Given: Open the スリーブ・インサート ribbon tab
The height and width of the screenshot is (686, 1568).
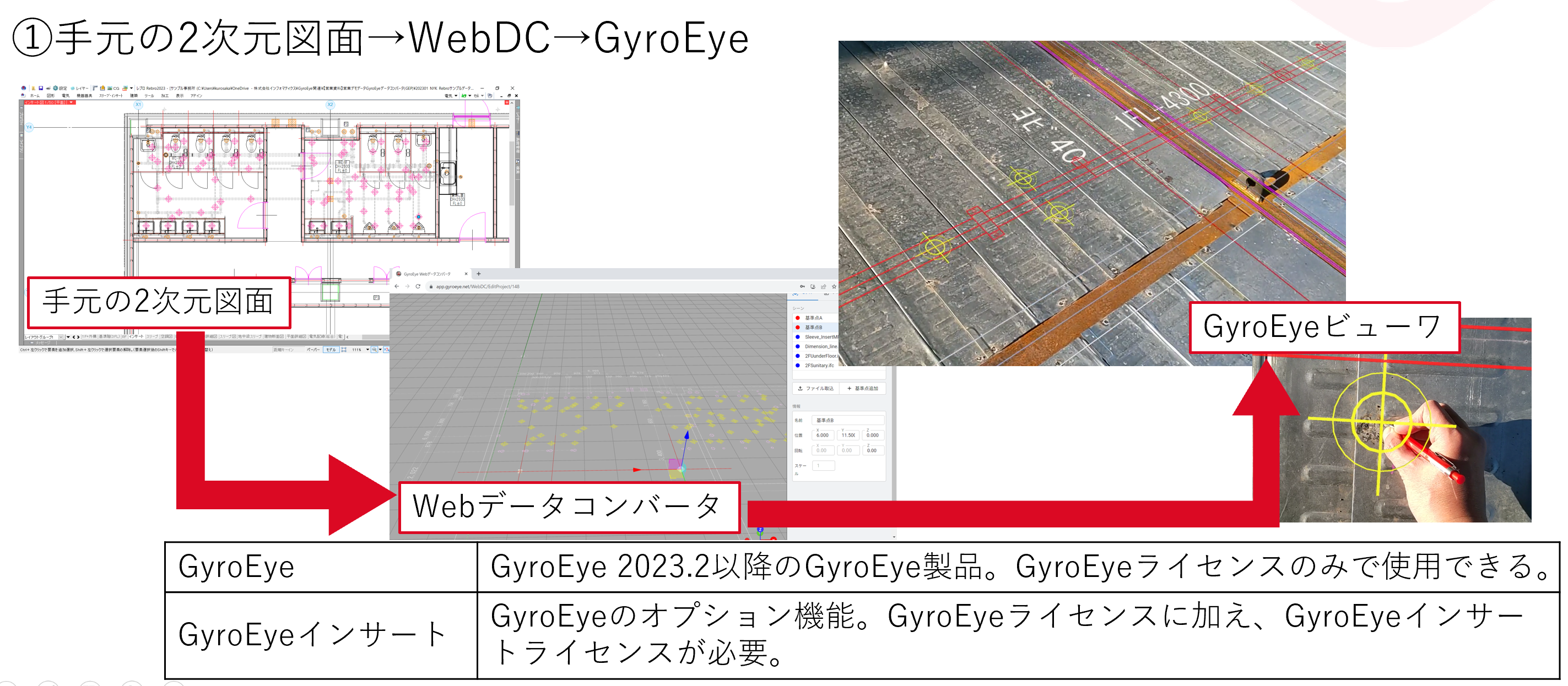Looking at the screenshot, I should tap(111, 95).
